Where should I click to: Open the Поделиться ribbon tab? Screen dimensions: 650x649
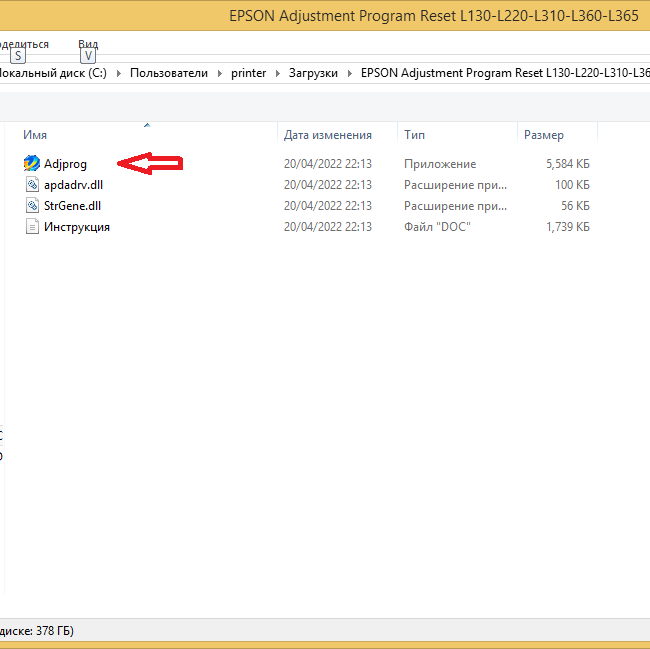(24, 44)
